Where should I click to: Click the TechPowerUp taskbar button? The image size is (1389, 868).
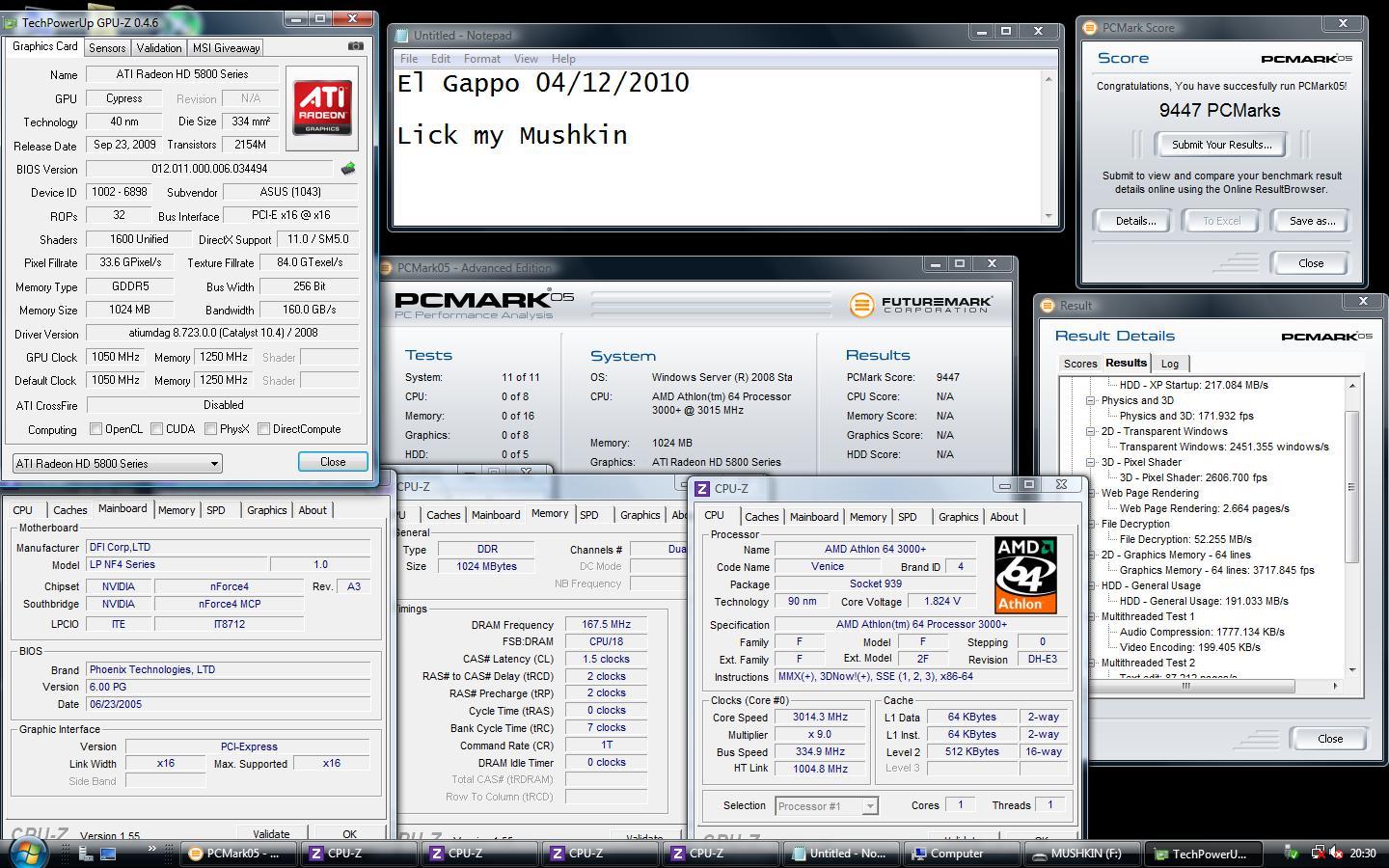click(1203, 854)
